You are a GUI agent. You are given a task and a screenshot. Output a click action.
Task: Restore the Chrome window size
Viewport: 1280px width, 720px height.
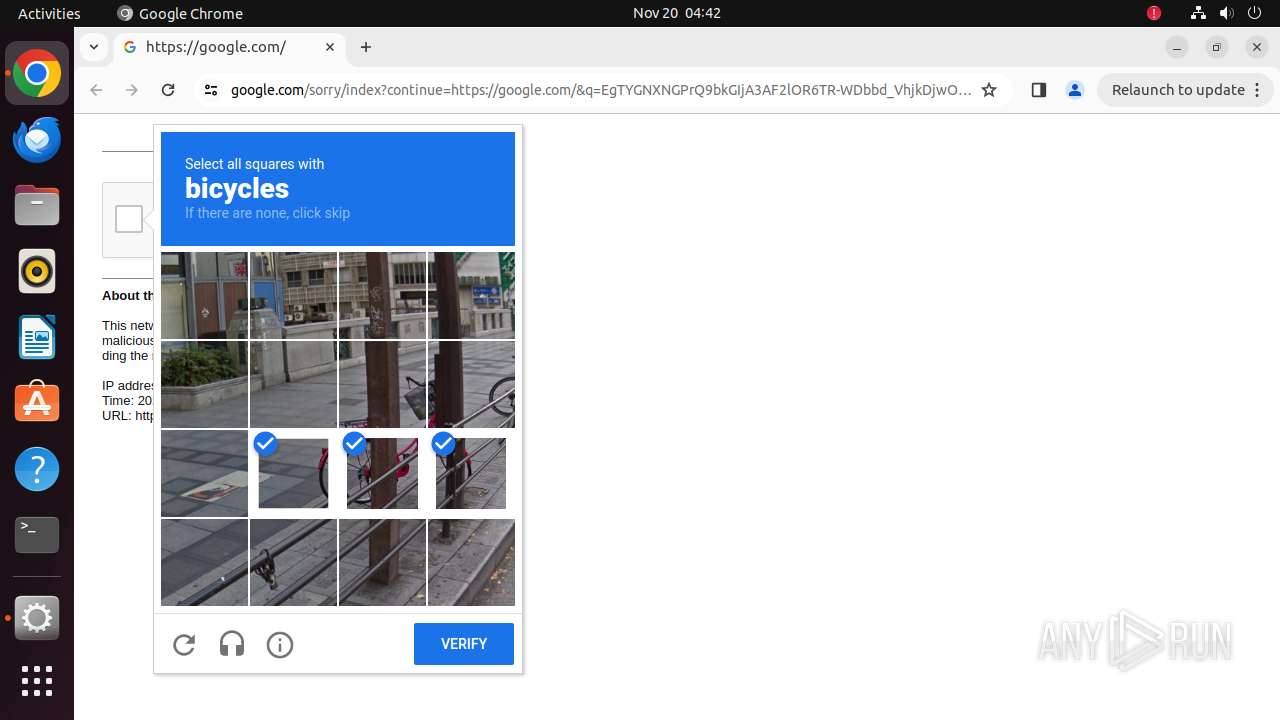tap(1217, 47)
